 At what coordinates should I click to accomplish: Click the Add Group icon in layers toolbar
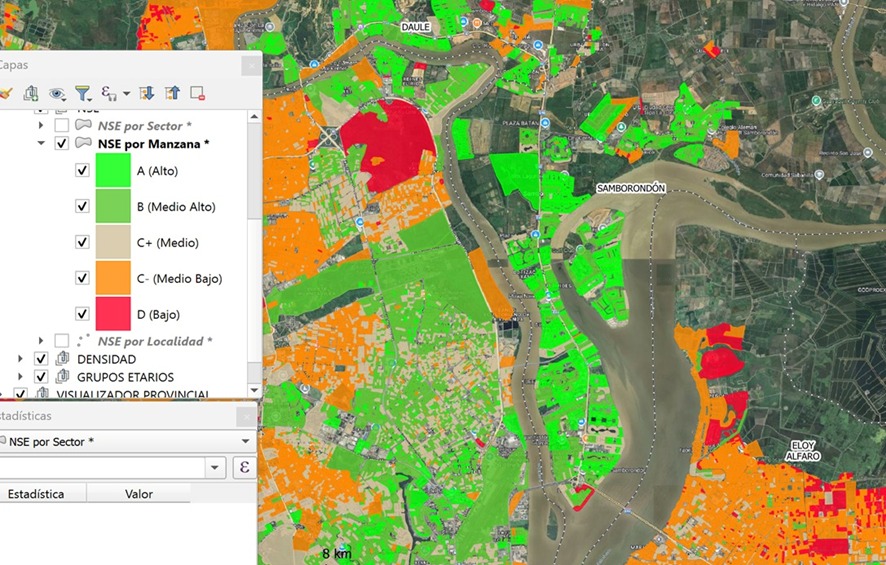click(31, 93)
